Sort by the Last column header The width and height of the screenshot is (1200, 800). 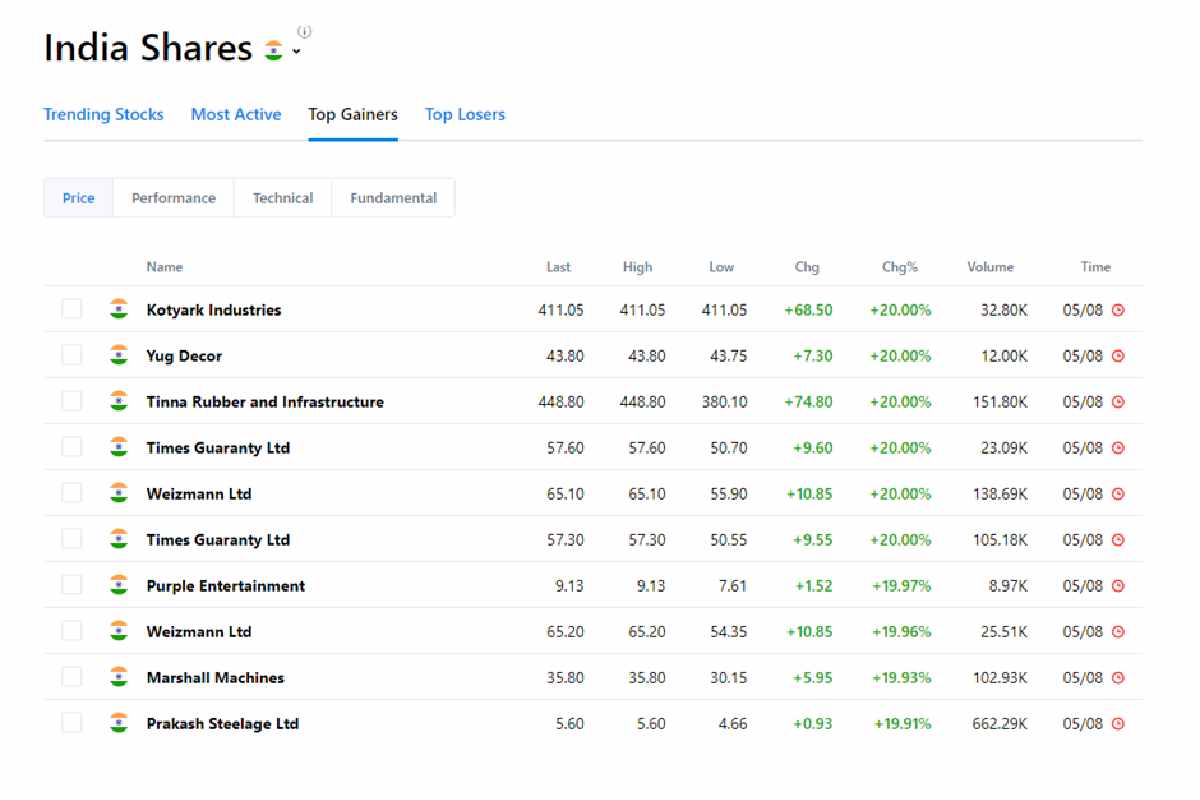[x=559, y=267]
